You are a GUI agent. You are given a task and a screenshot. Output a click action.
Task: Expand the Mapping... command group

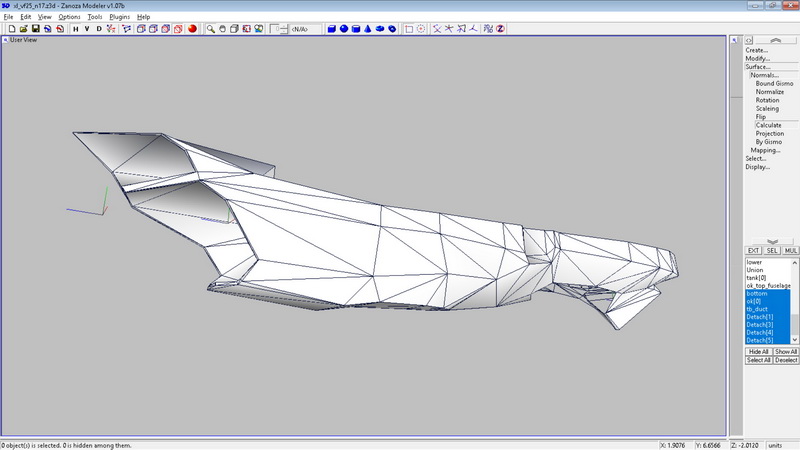765,150
